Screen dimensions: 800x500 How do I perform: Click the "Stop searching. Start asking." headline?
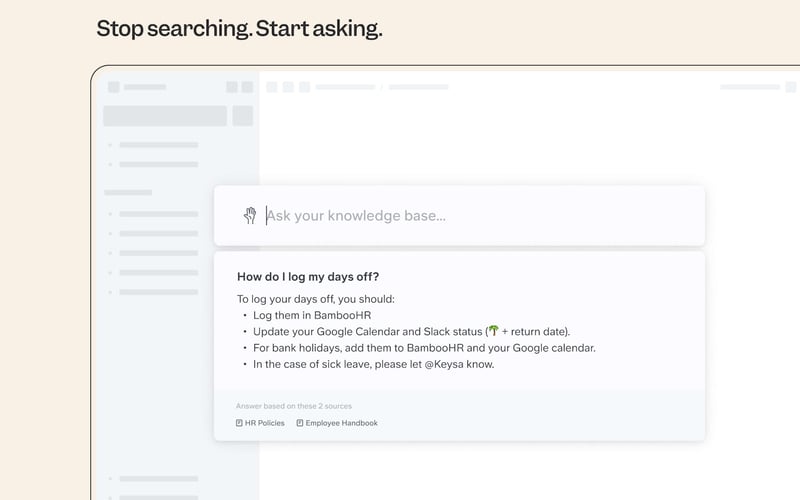(x=239, y=28)
